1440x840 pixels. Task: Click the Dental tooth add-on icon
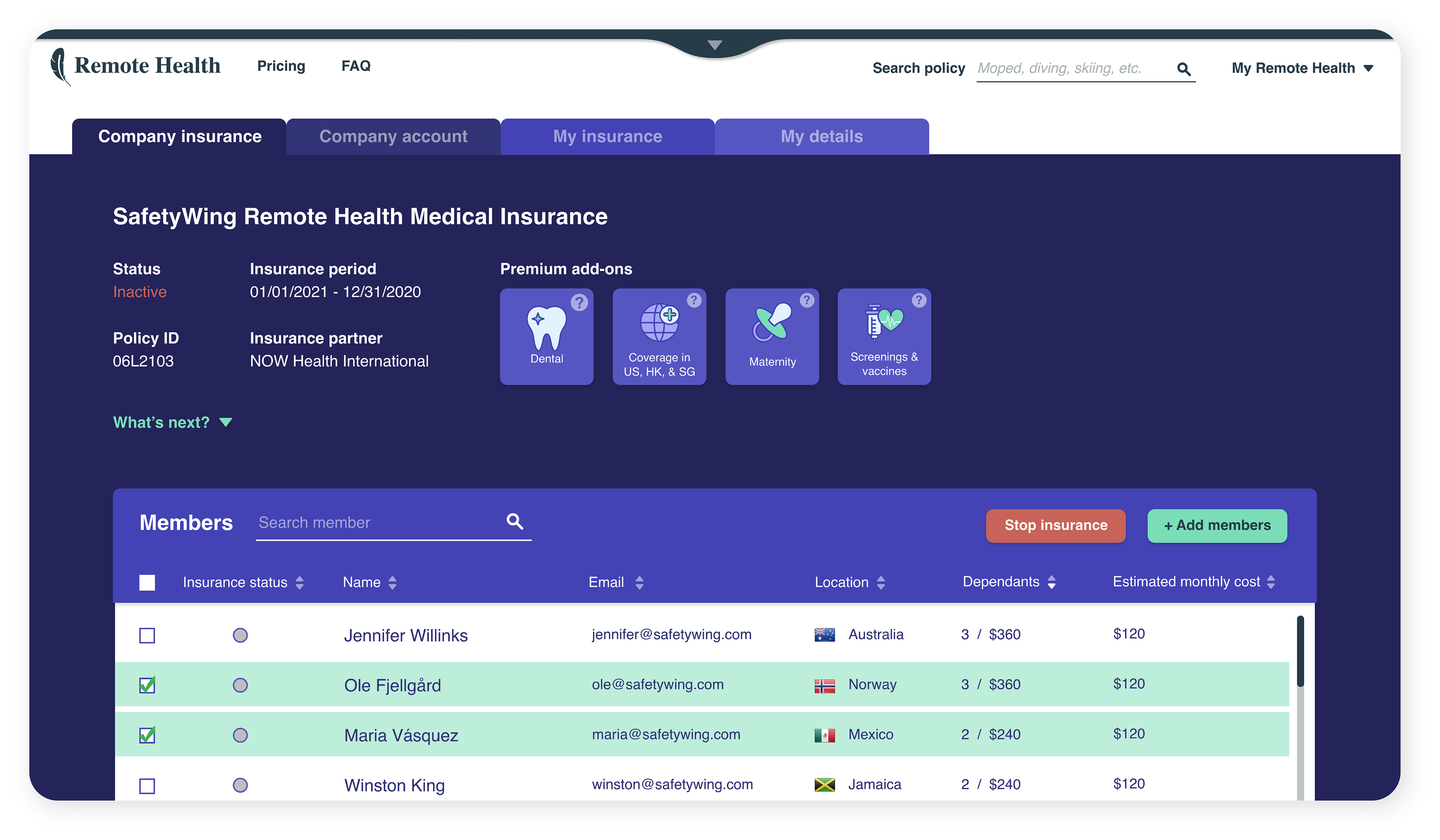click(546, 327)
